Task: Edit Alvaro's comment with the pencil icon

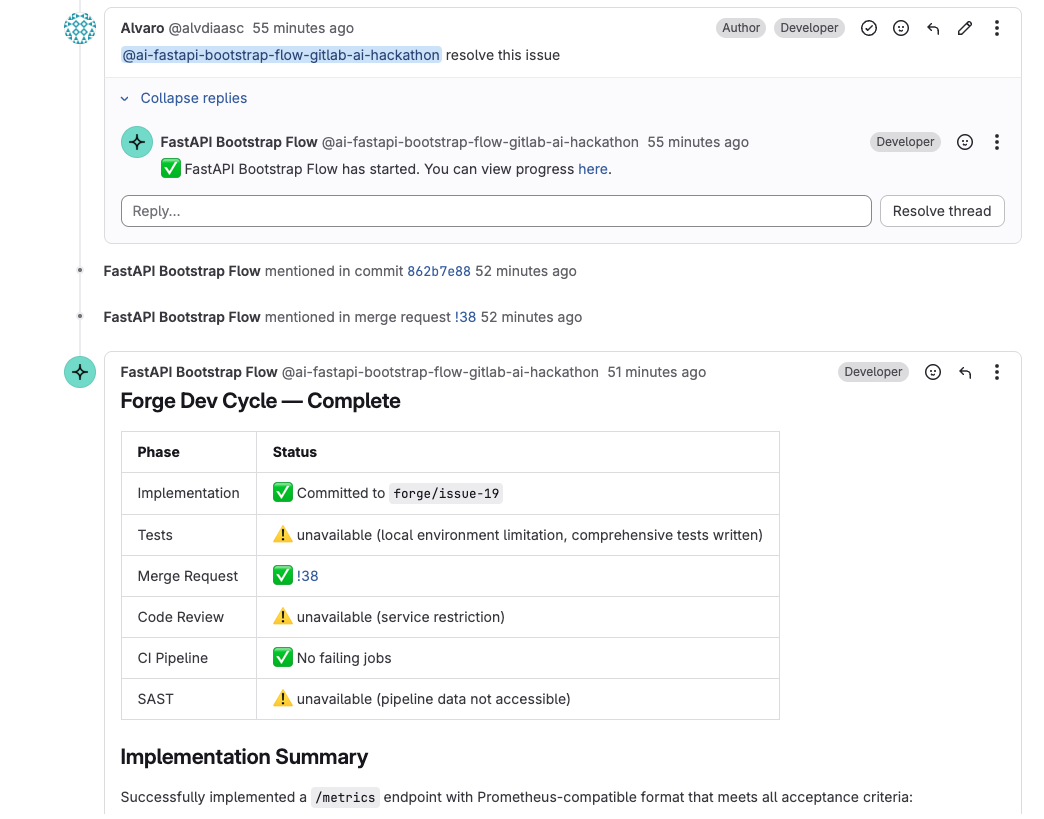Action: coord(965,28)
